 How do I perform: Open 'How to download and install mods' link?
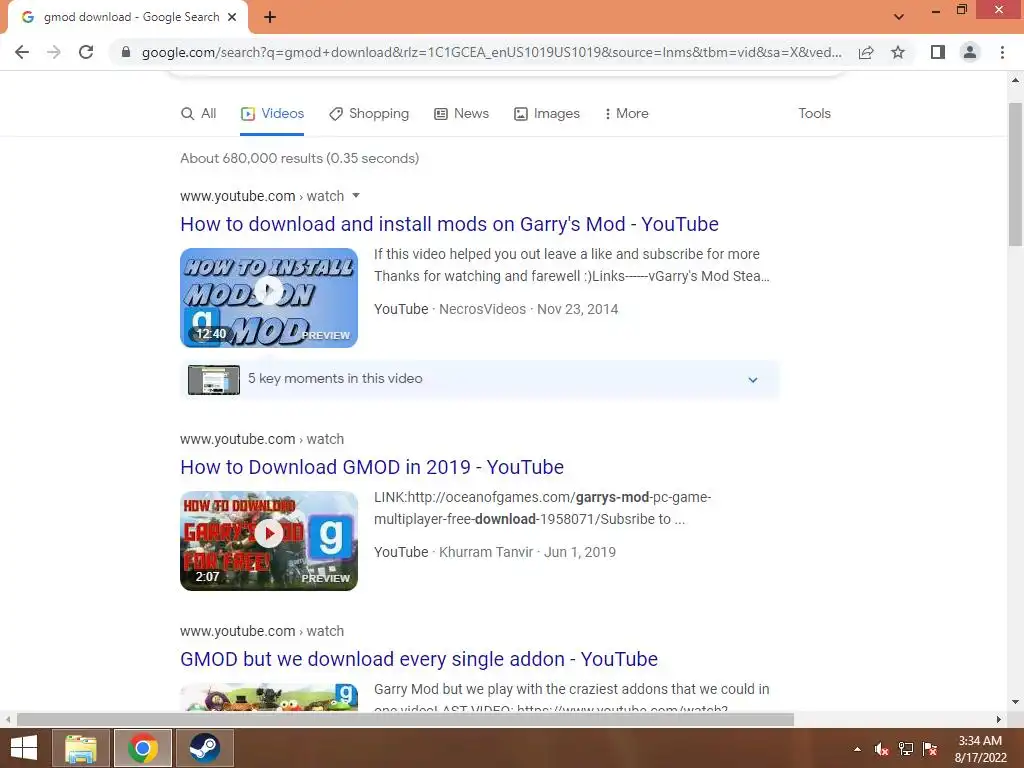click(x=449, y=224)
